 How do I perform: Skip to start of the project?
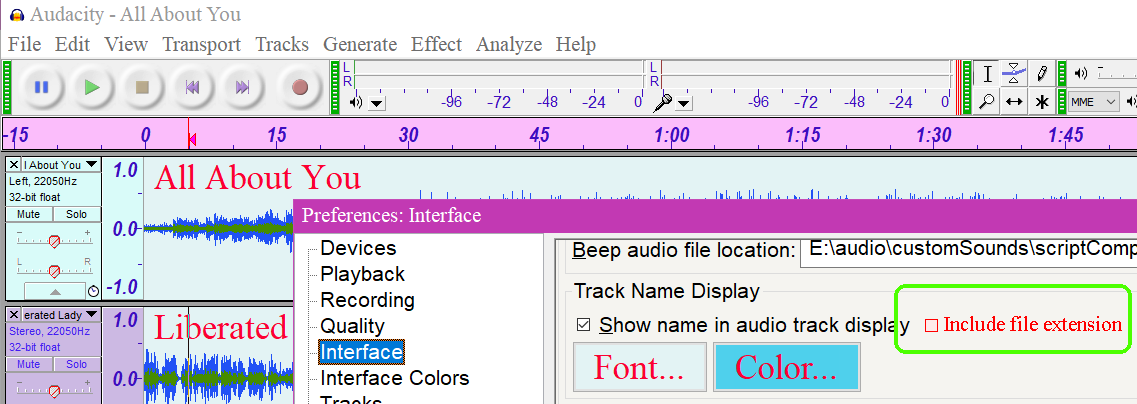pyautogui.click(x=192, y=88)
